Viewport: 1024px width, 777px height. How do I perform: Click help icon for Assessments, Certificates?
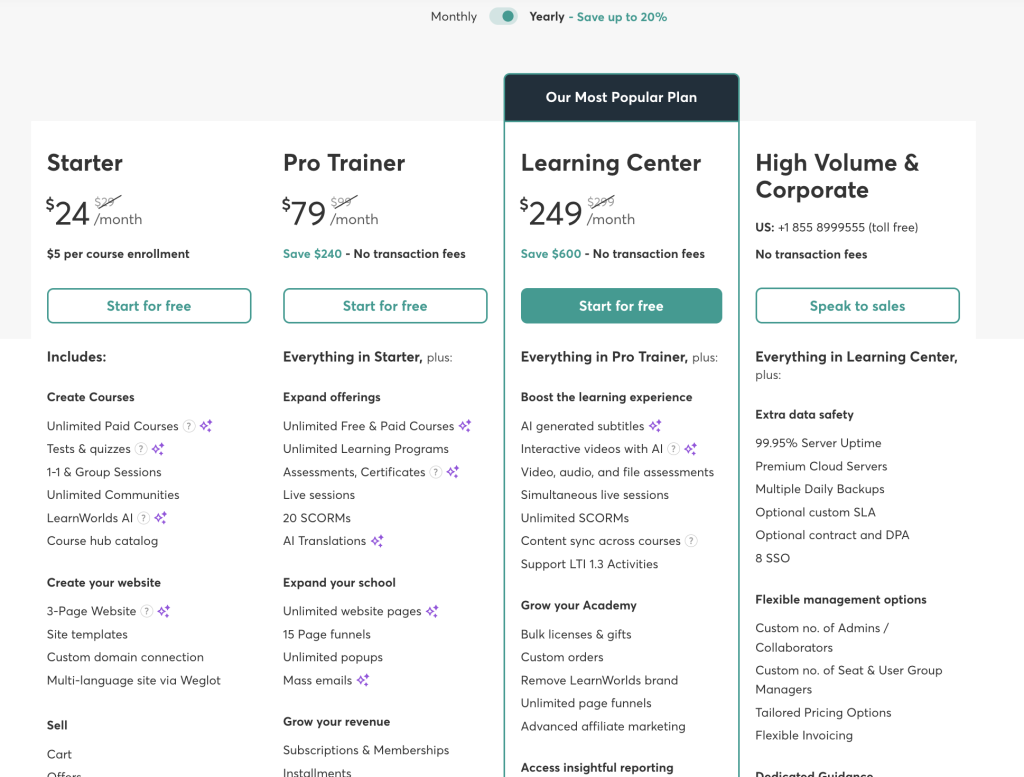(436, 472)
